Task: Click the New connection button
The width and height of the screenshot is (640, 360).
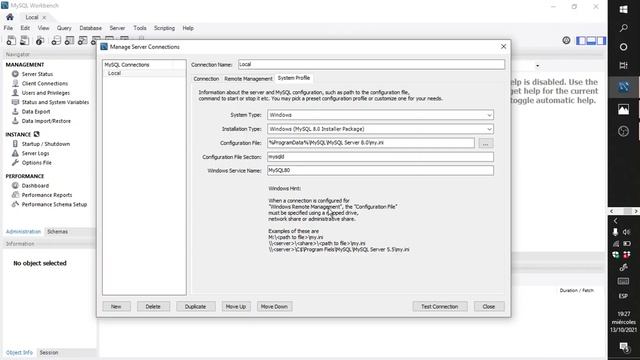Action: 116,307
